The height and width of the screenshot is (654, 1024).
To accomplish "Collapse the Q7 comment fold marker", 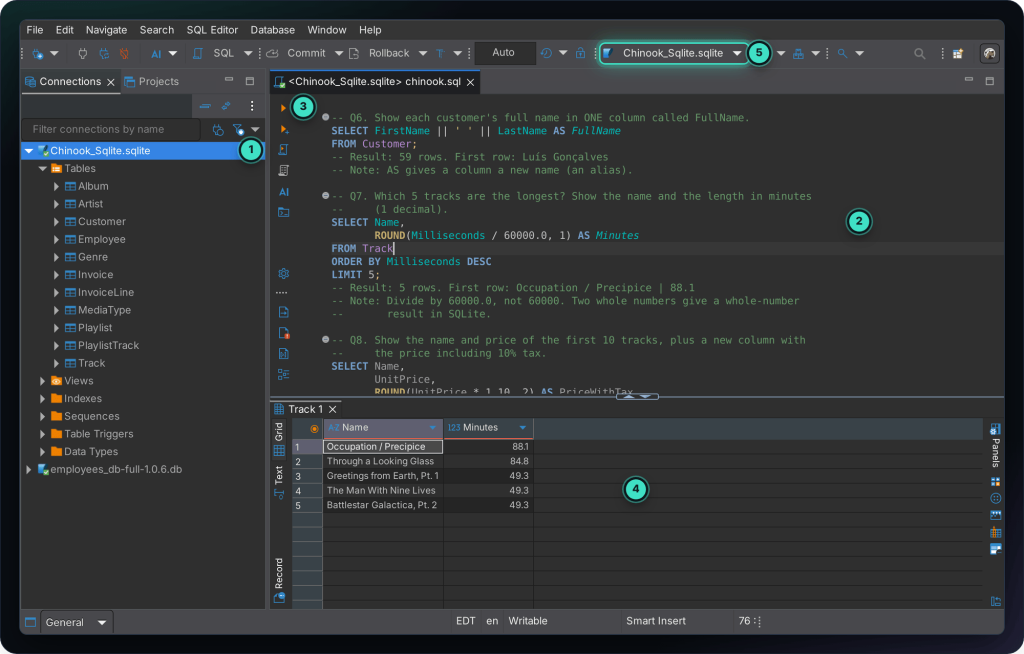I will point(325,195).
